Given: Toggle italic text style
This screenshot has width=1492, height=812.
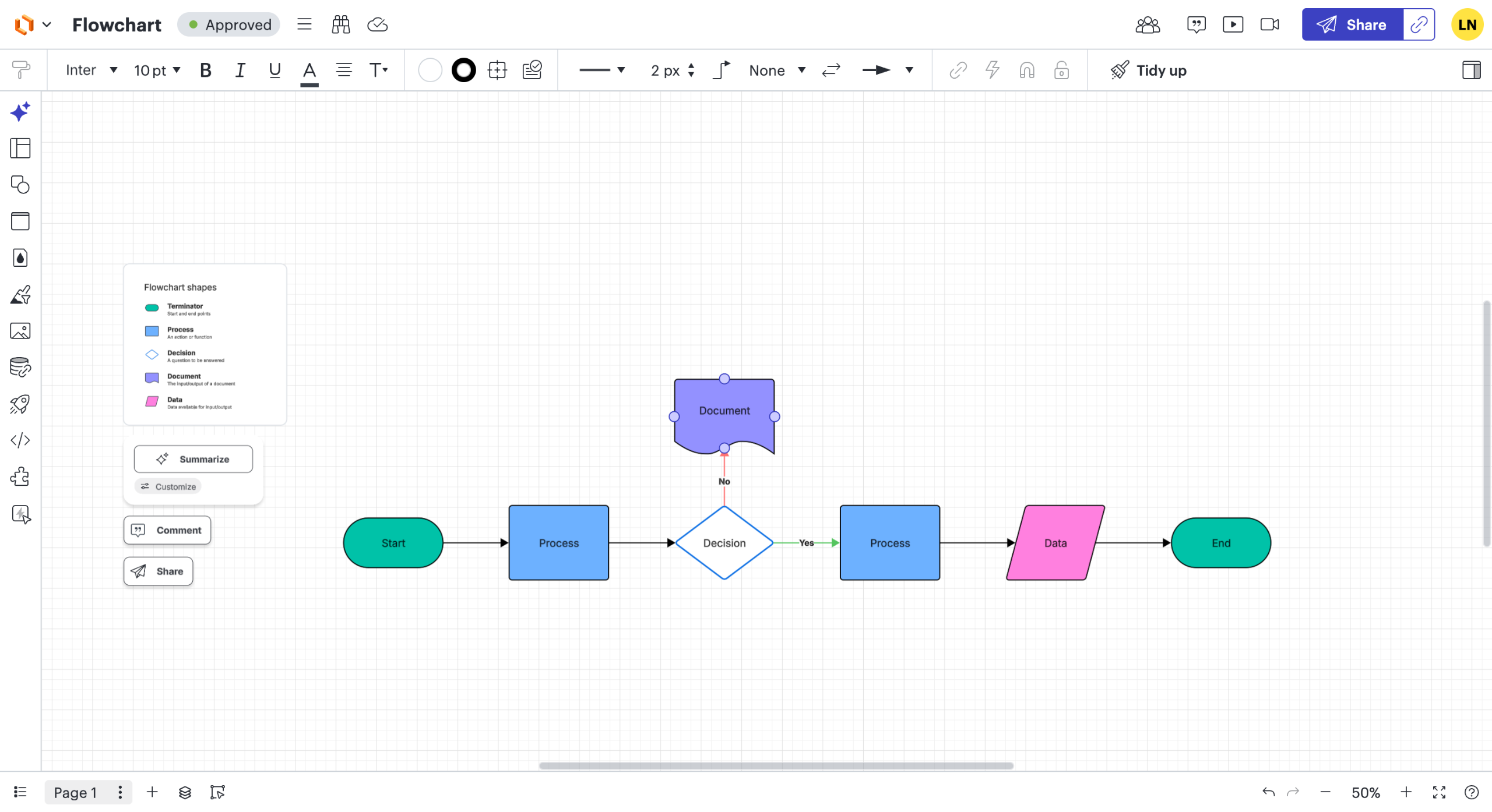Looking at the screenshot, I should [240, 70].
